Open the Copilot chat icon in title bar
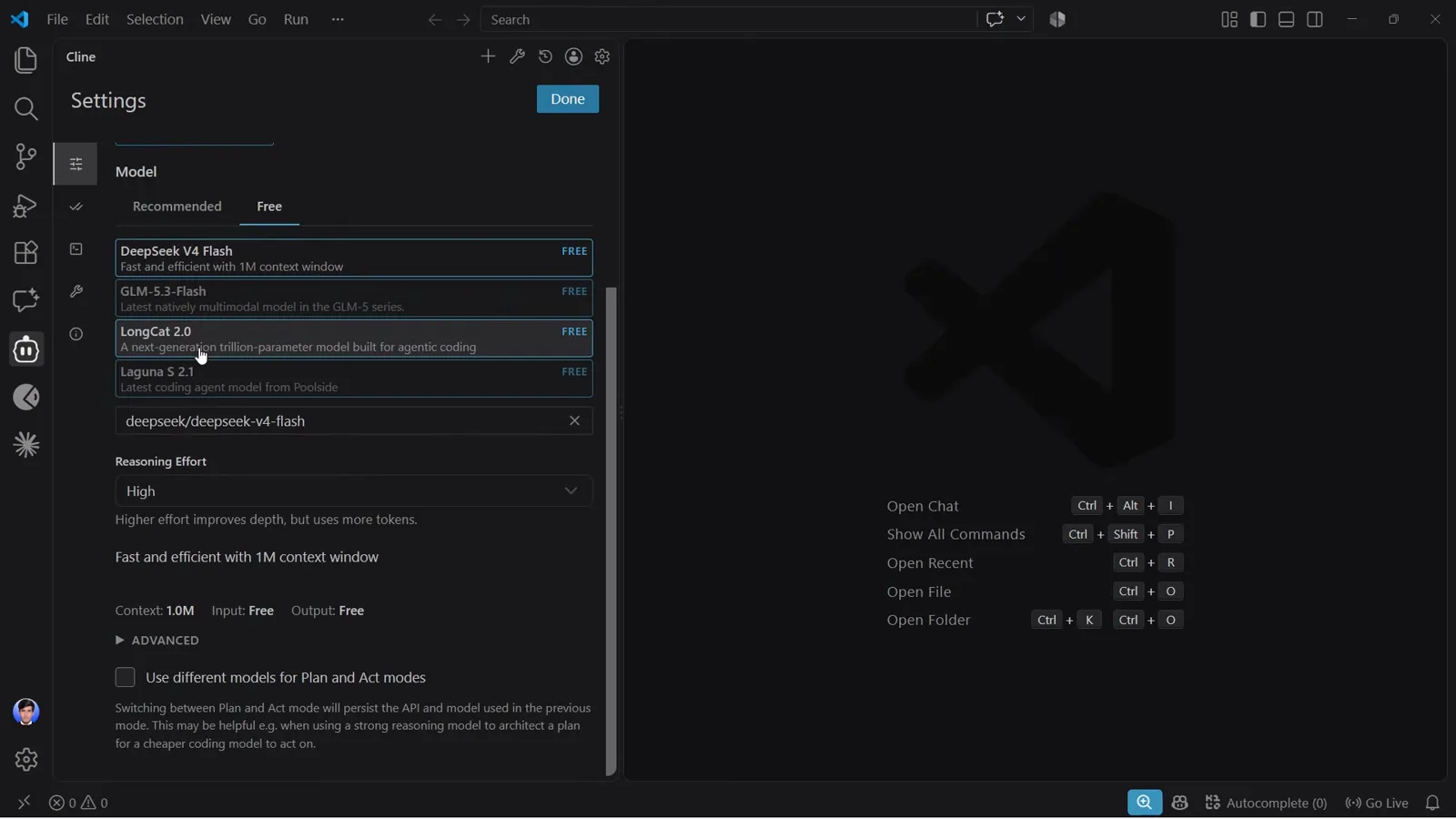The image size is (1456, 819). coord(995,19)
